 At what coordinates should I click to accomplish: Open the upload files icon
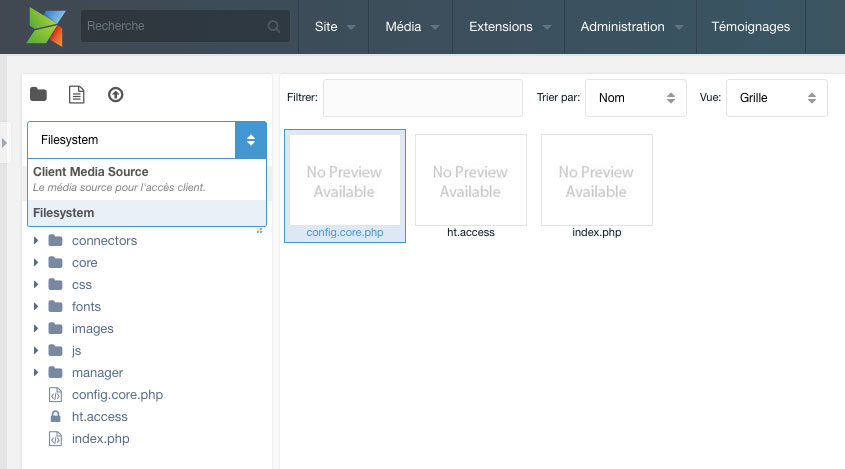[x=115, y=95]
